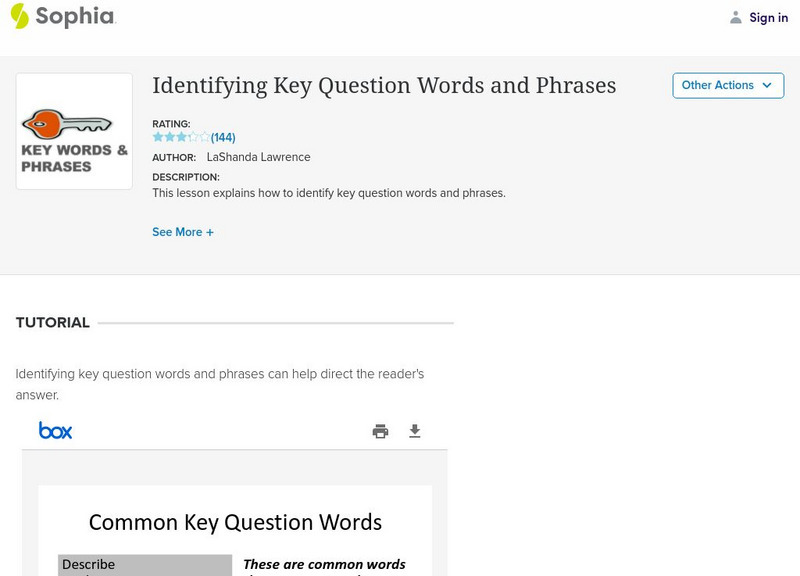Click the TUTORIAL section heading

pos(53,323)
